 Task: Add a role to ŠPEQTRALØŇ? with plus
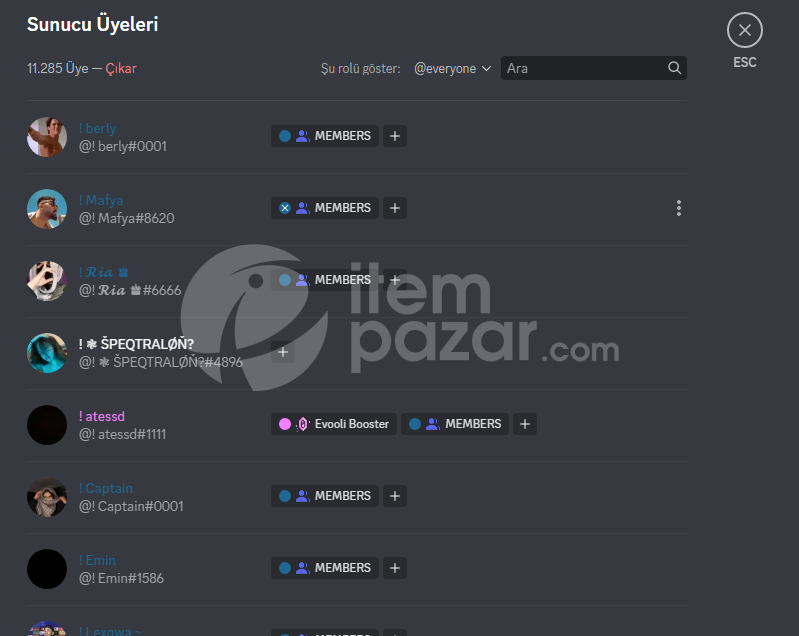pyautogui.click(x=283, y=352)
